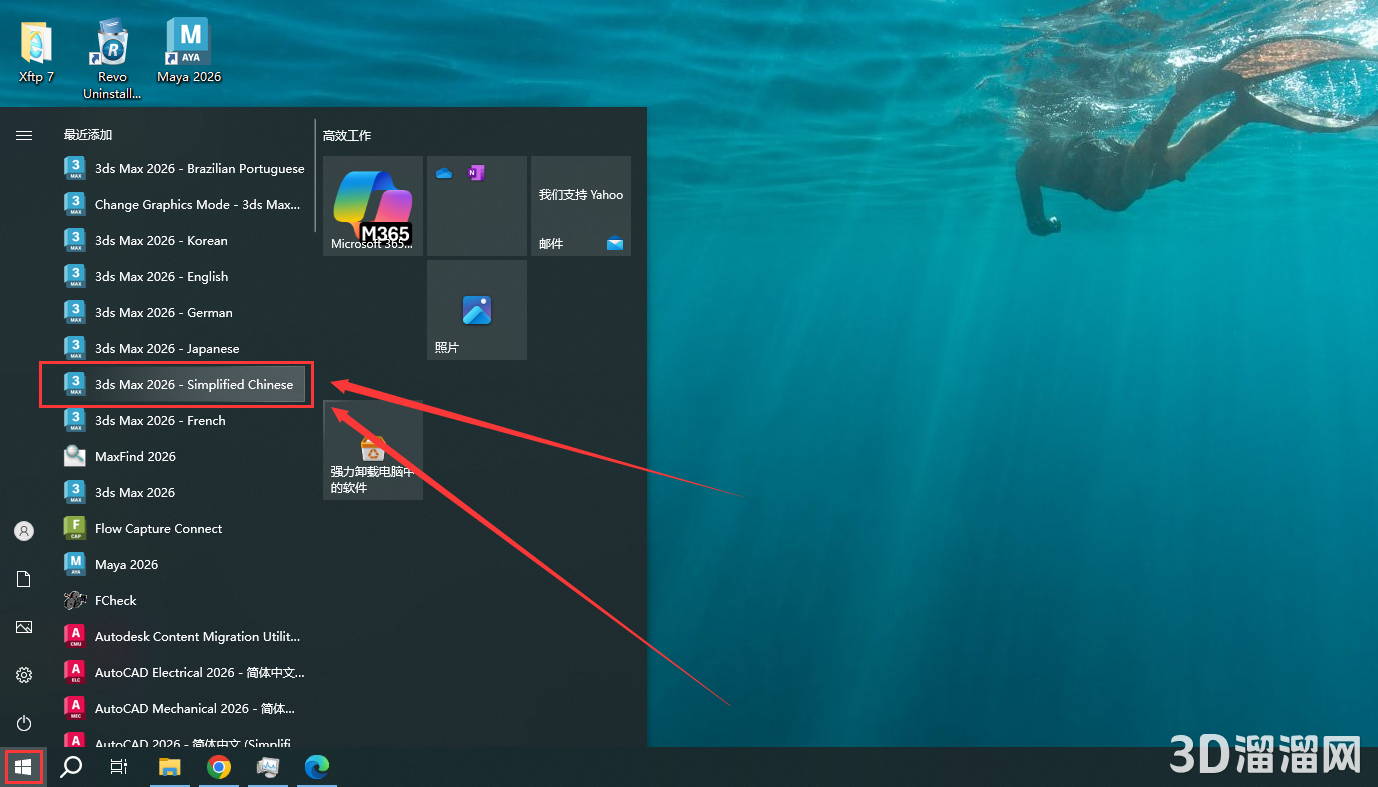This screenshot has height=787, width=1378.
Task: Launch File Explorer from the taskbar
Action: point(171,767)
